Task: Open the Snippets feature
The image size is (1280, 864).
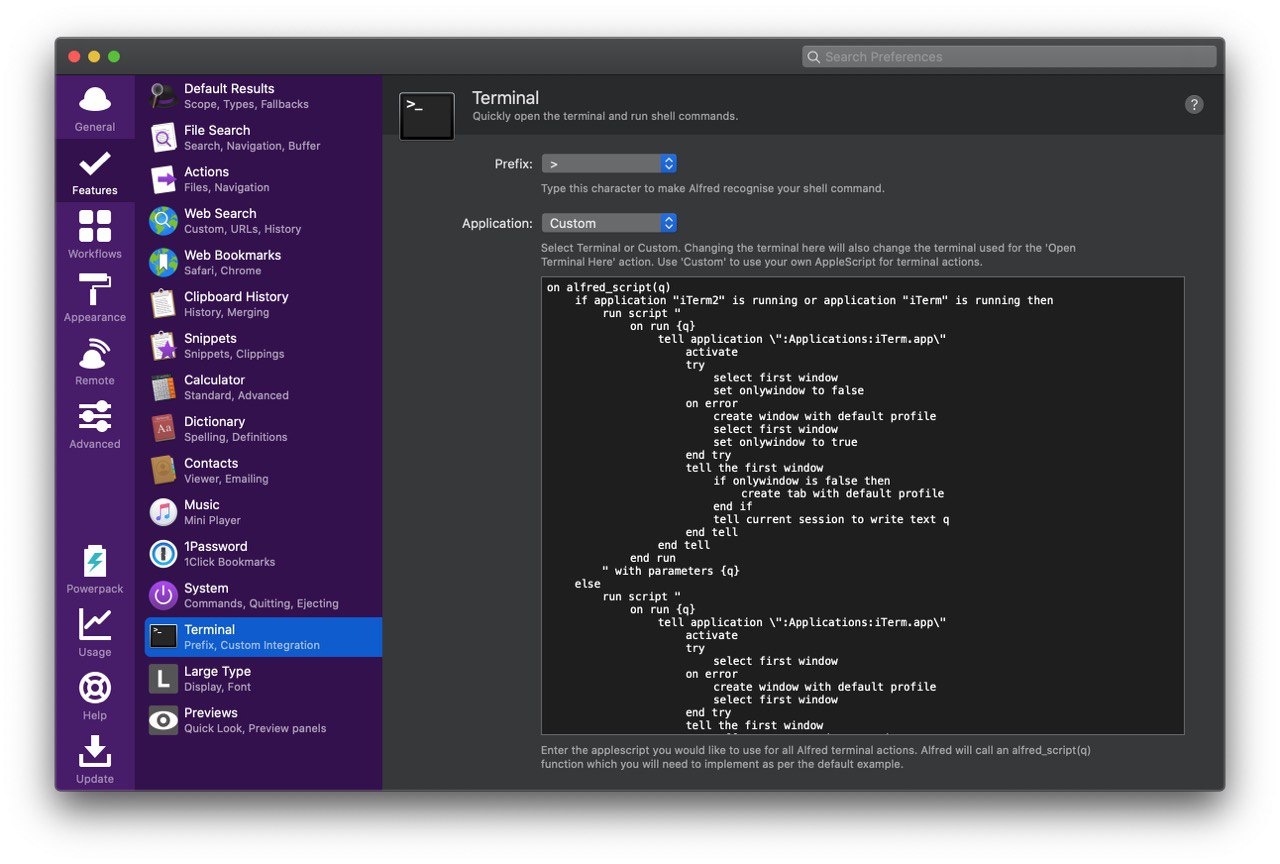Action: [263, 346]
